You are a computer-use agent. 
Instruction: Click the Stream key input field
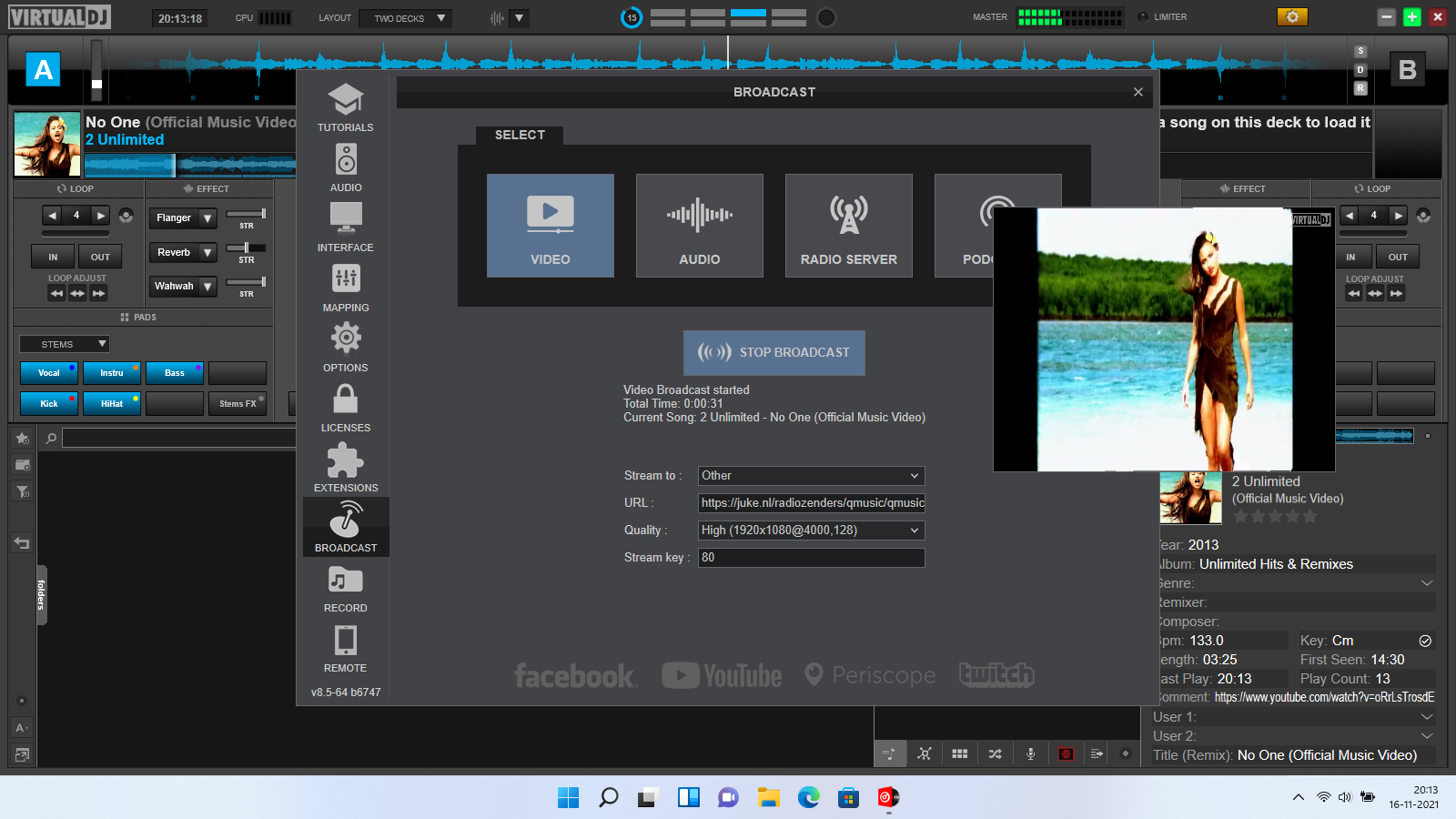(812, 558)
